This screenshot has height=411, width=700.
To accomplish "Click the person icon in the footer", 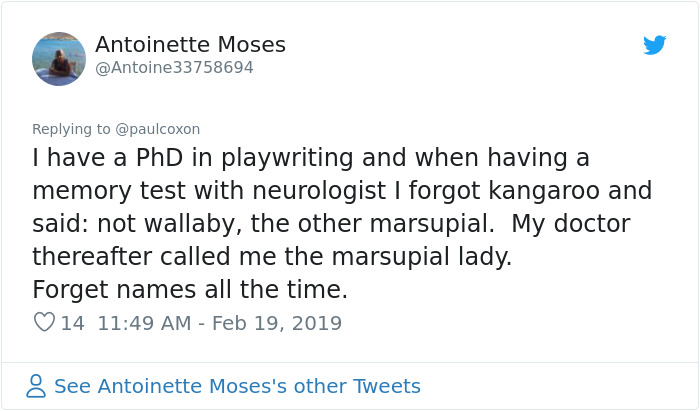I will [x=36, y=386].
